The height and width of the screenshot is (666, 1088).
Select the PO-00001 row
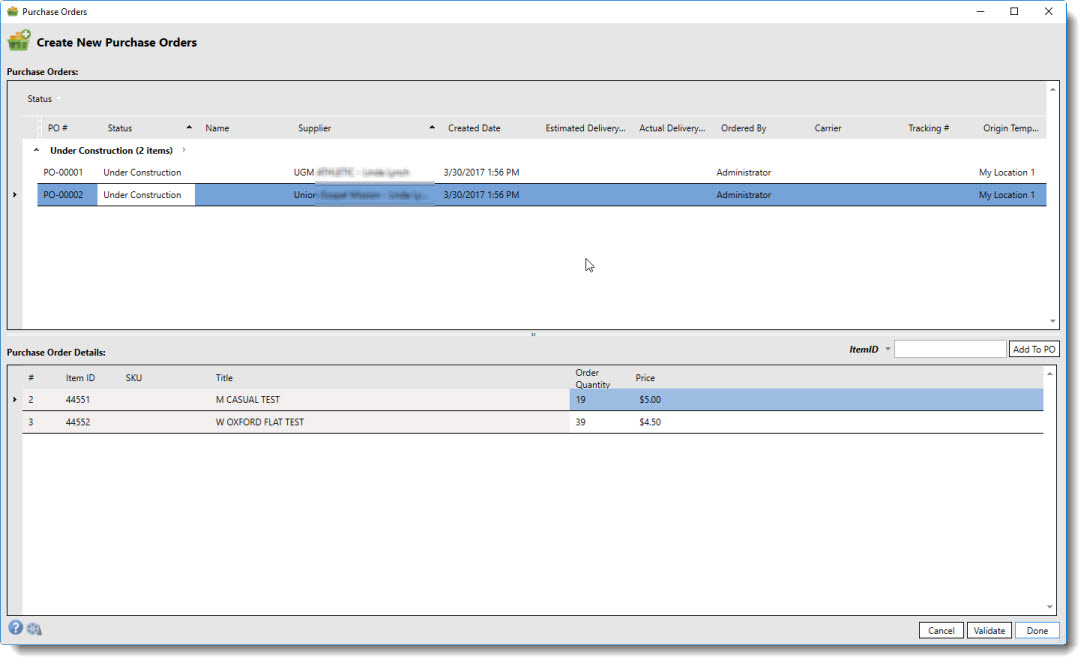click(300, 171)
